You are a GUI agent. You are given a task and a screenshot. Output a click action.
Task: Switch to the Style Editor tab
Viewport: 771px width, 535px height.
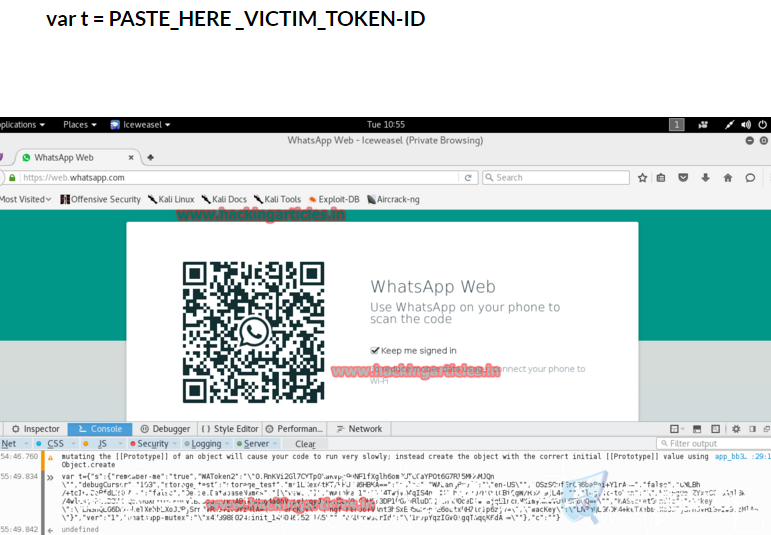(x=230, y=429)
